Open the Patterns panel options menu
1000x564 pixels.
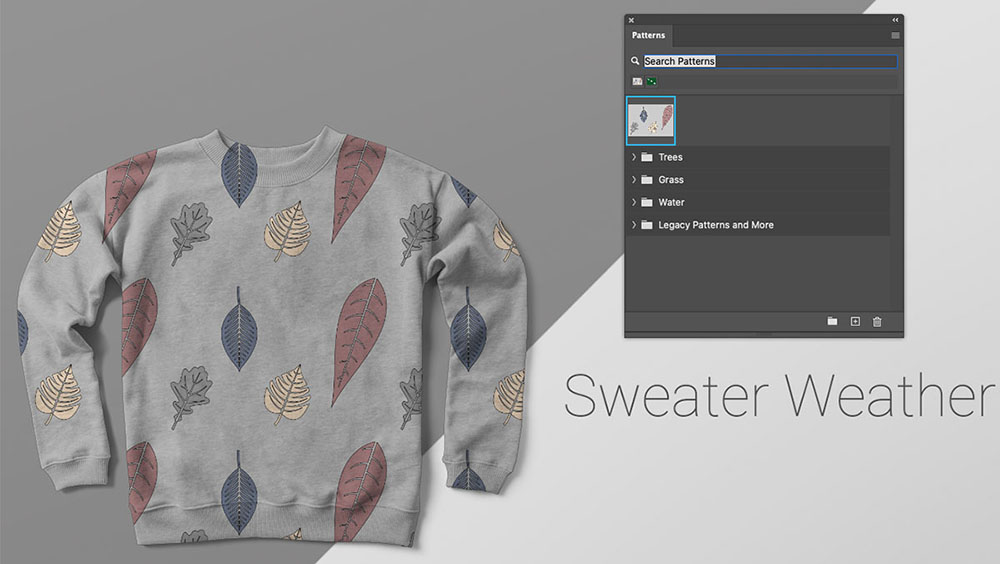pyautogui.click(x=895, y=36)
